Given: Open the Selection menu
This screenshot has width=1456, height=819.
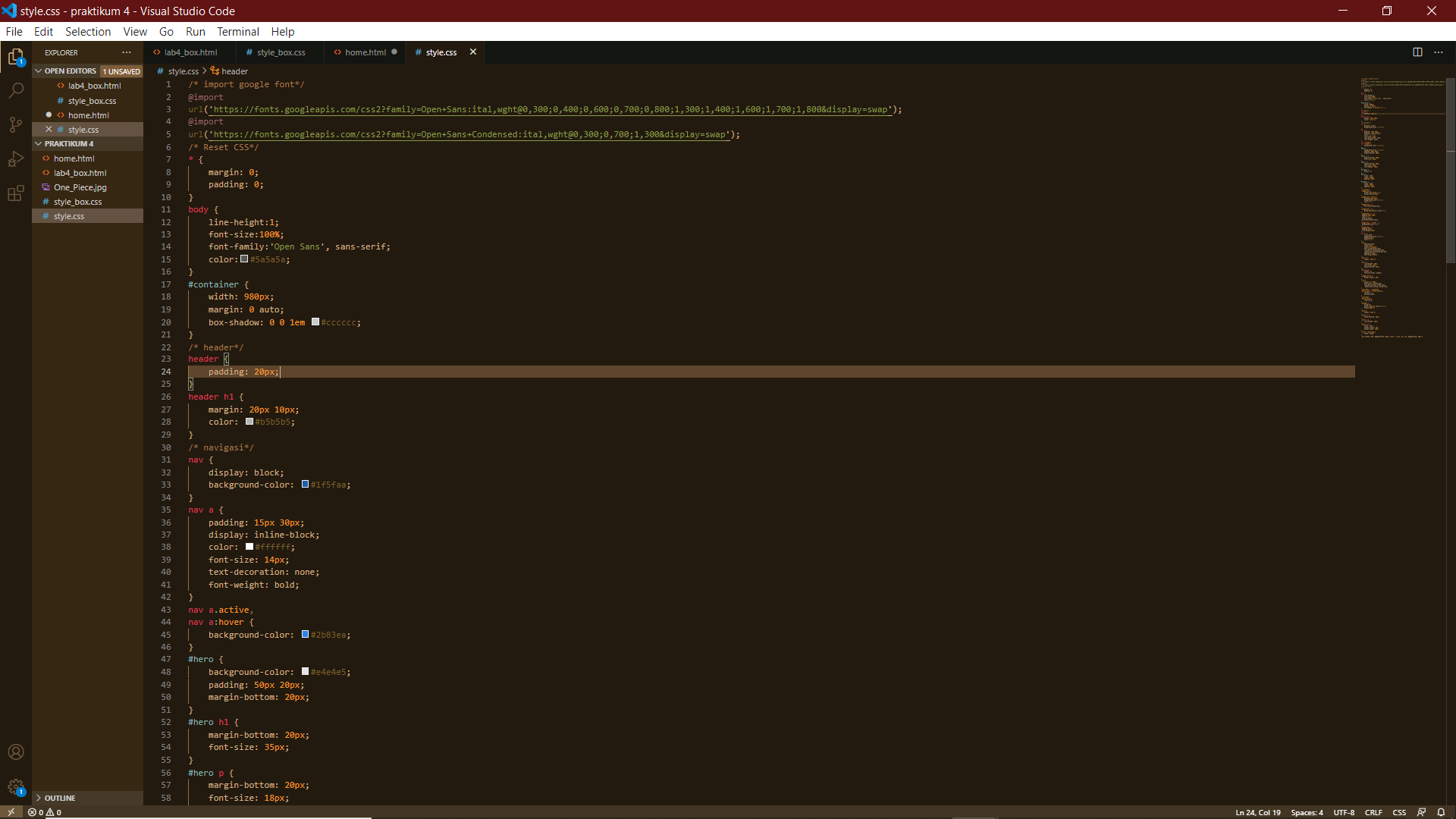Looking at the screenshot, I should pyautogui.click(x=88, y=32).
